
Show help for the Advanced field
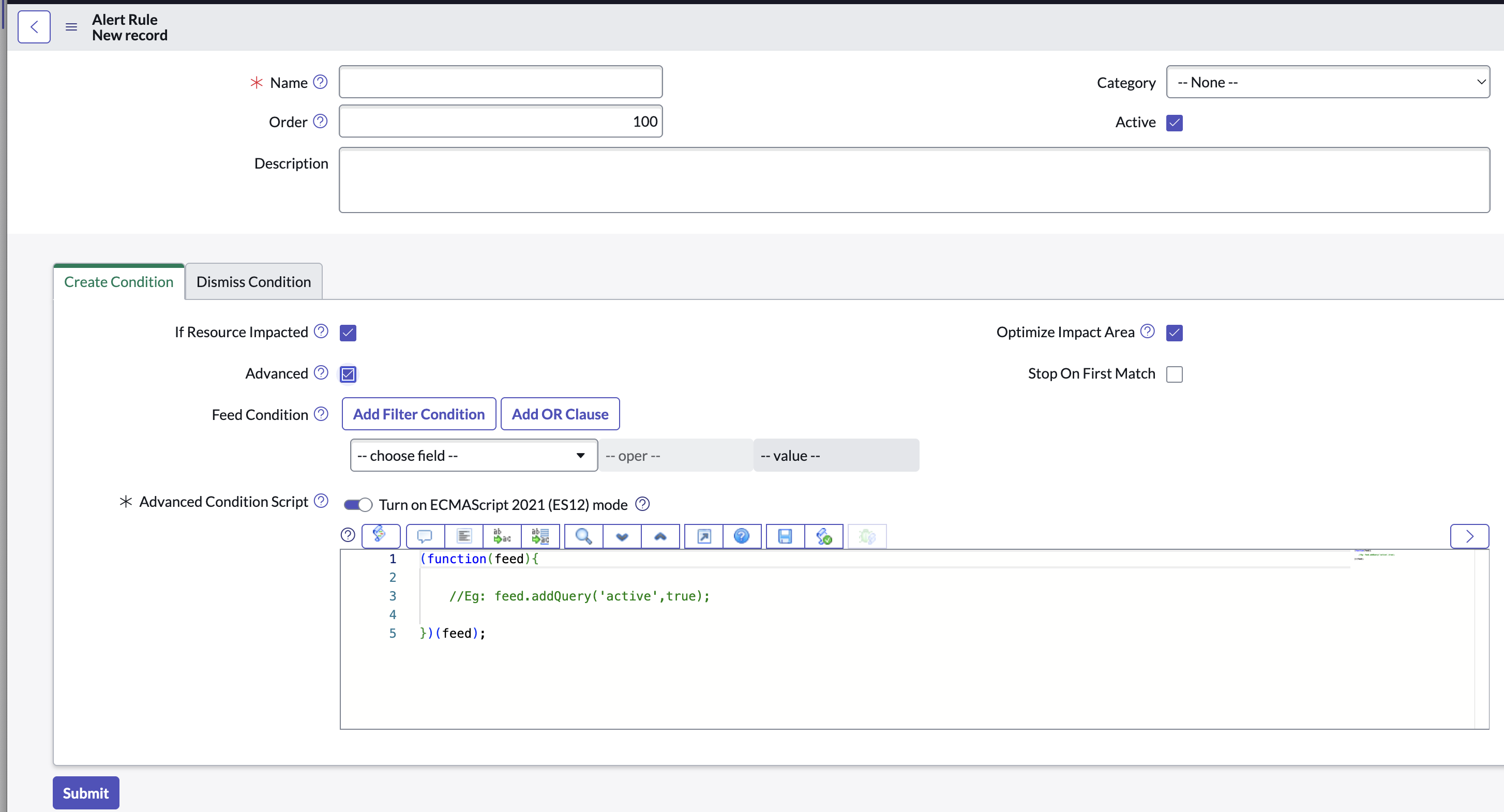[x=321, y=372]
